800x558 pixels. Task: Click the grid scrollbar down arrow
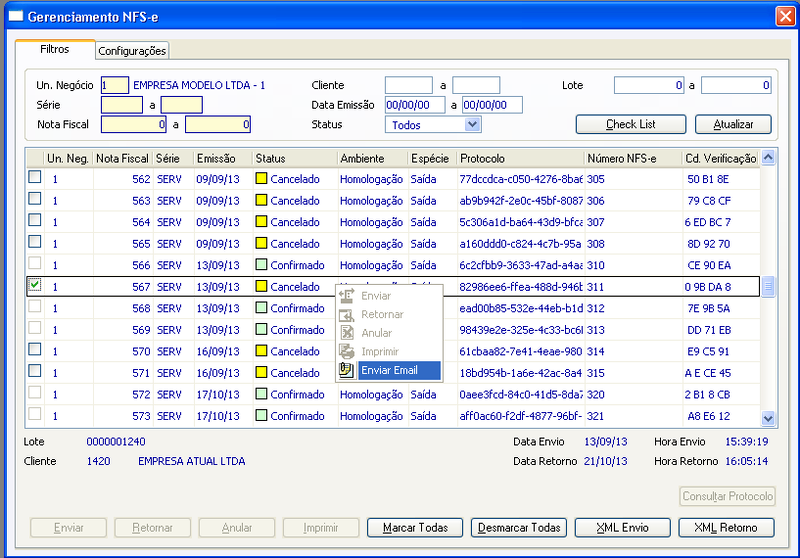768,418
